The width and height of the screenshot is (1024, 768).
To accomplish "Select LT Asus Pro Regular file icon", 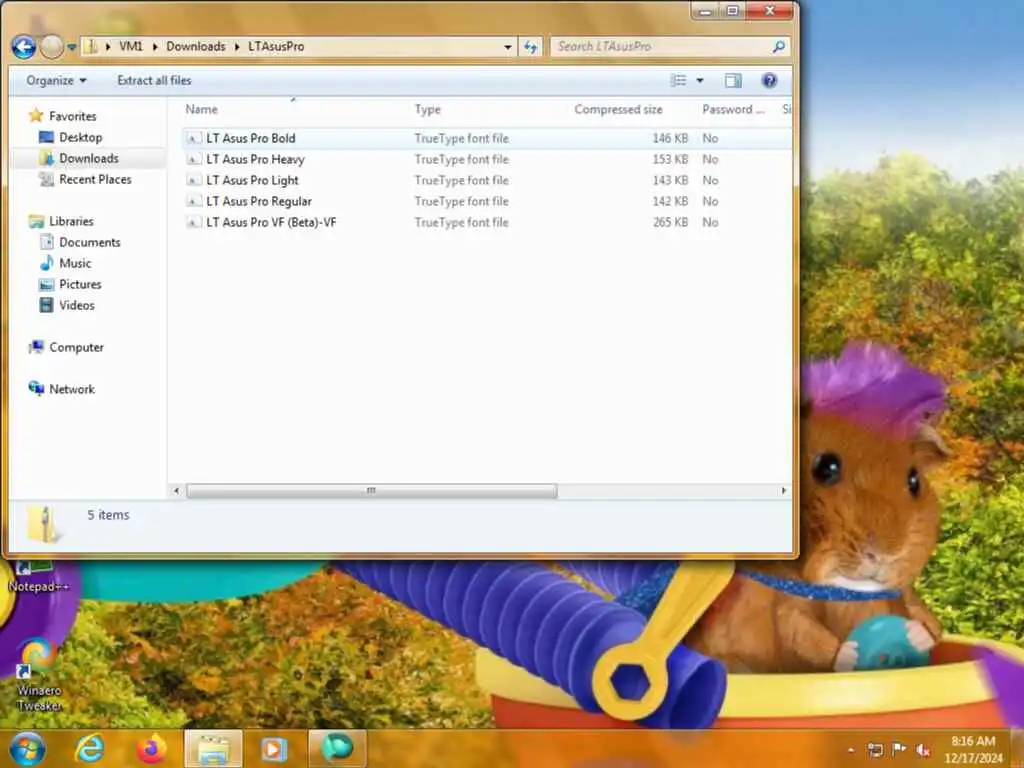I will (x=193, y=201).
